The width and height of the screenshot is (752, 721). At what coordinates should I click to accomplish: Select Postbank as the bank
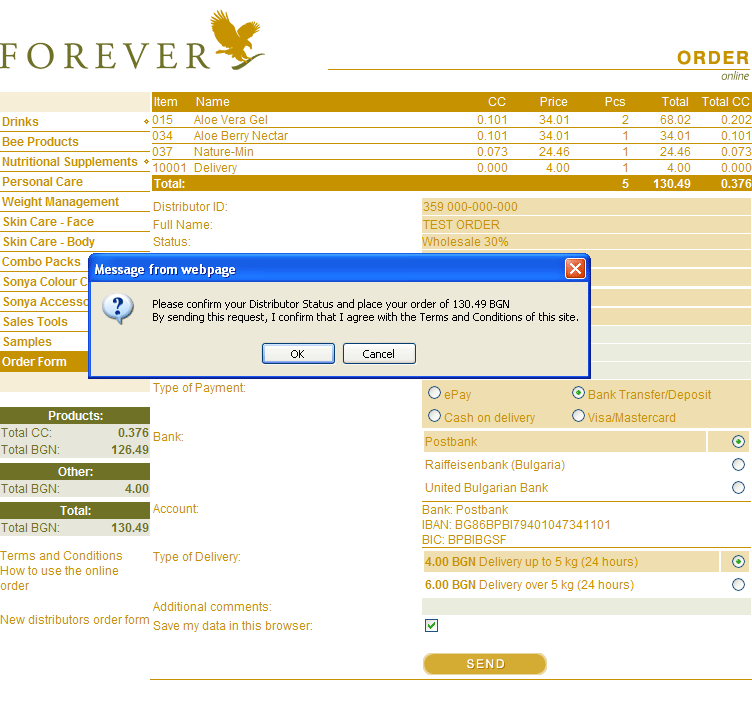(738, 441)
